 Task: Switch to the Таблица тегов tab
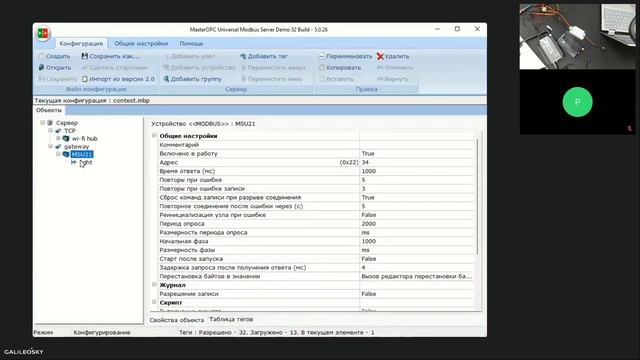tap(231, 319)
